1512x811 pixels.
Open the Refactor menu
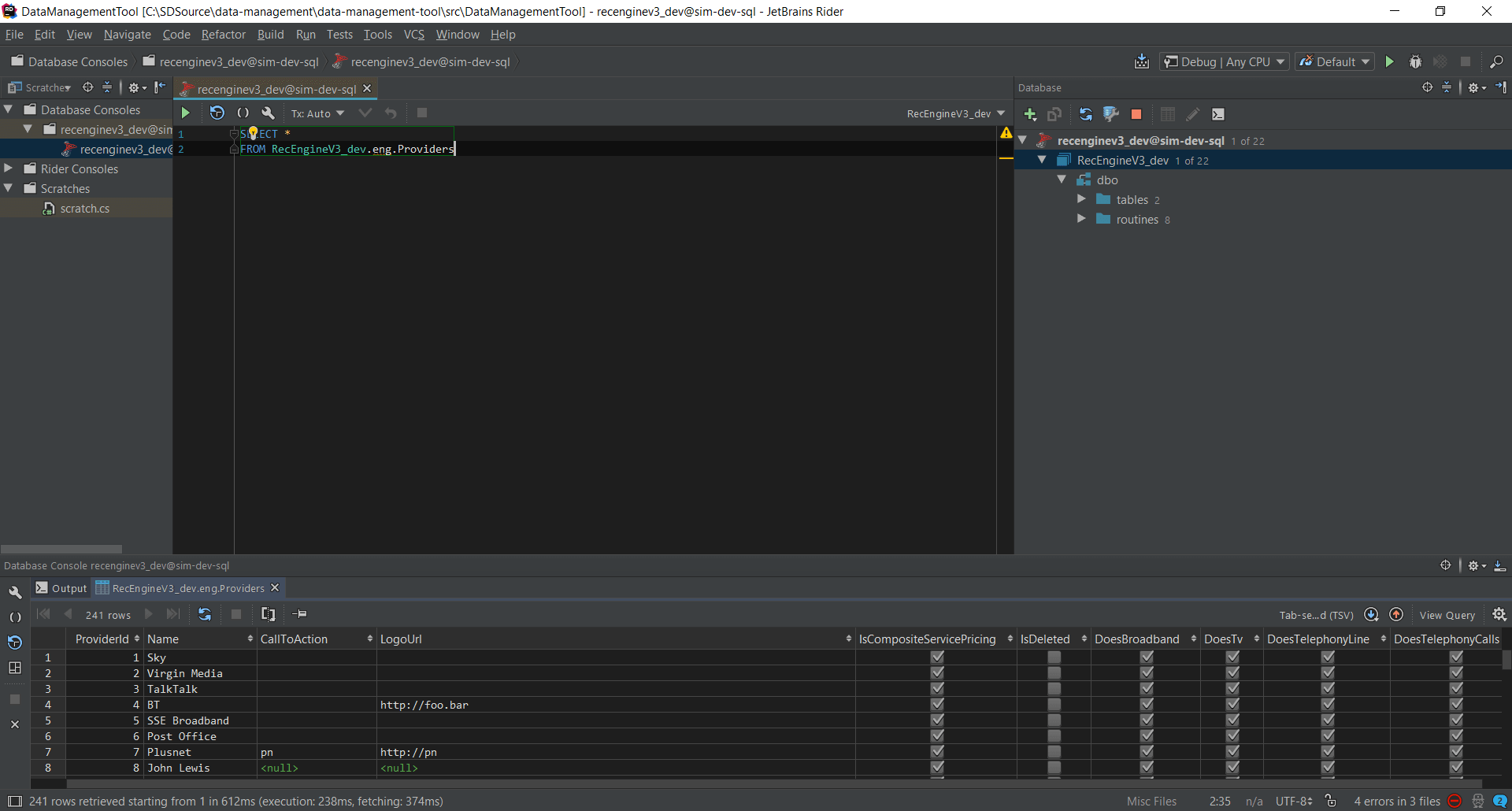click(224, 35)
